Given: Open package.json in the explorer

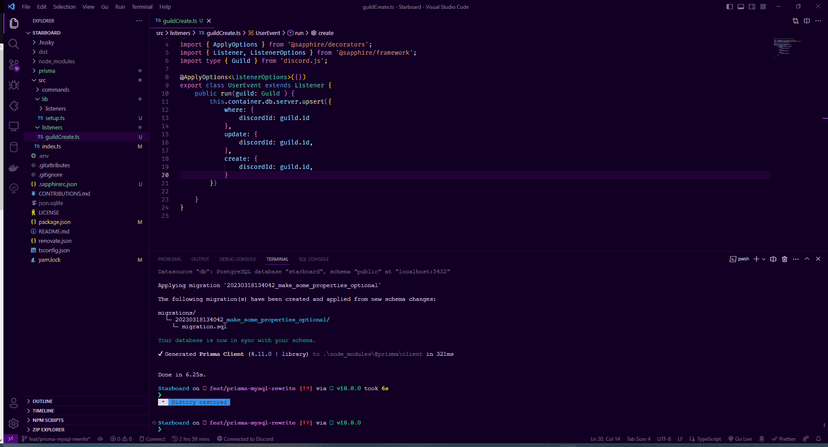Looking at the screenshot, I should point(55,222).
